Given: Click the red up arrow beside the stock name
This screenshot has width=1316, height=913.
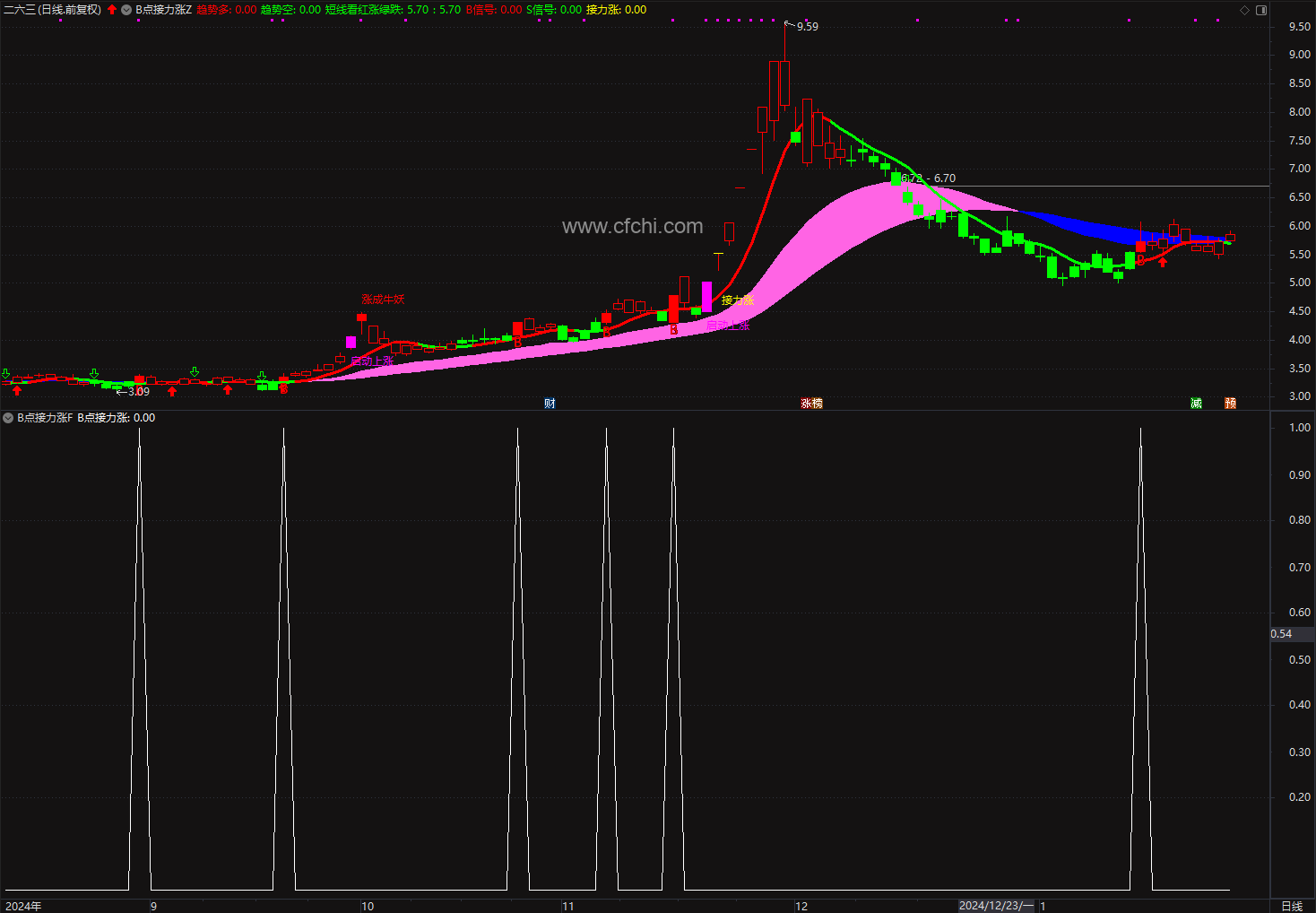Looking at the screenshot, I should [112, 10].
